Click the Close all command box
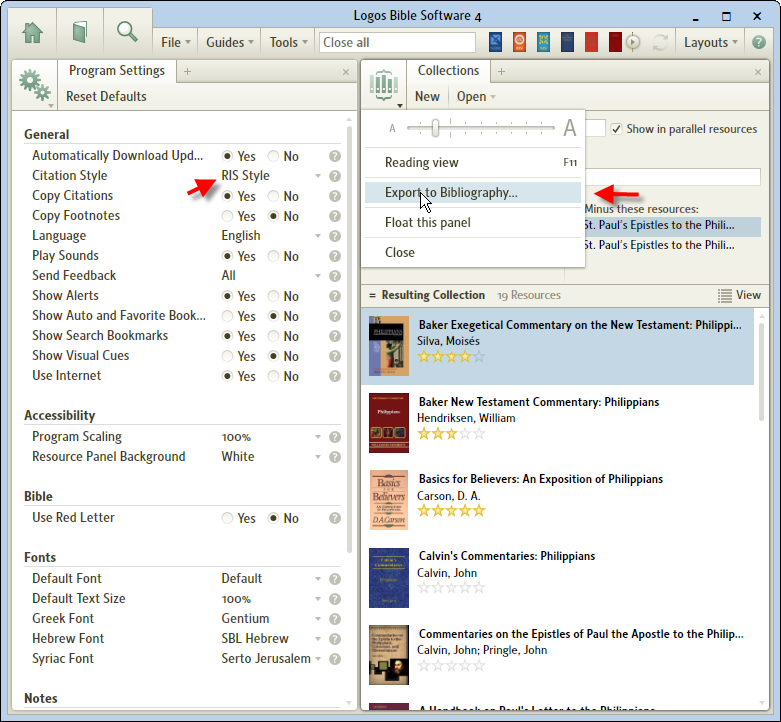The width and height of the screenshot is (781, 722). click(x=397, y=42)
